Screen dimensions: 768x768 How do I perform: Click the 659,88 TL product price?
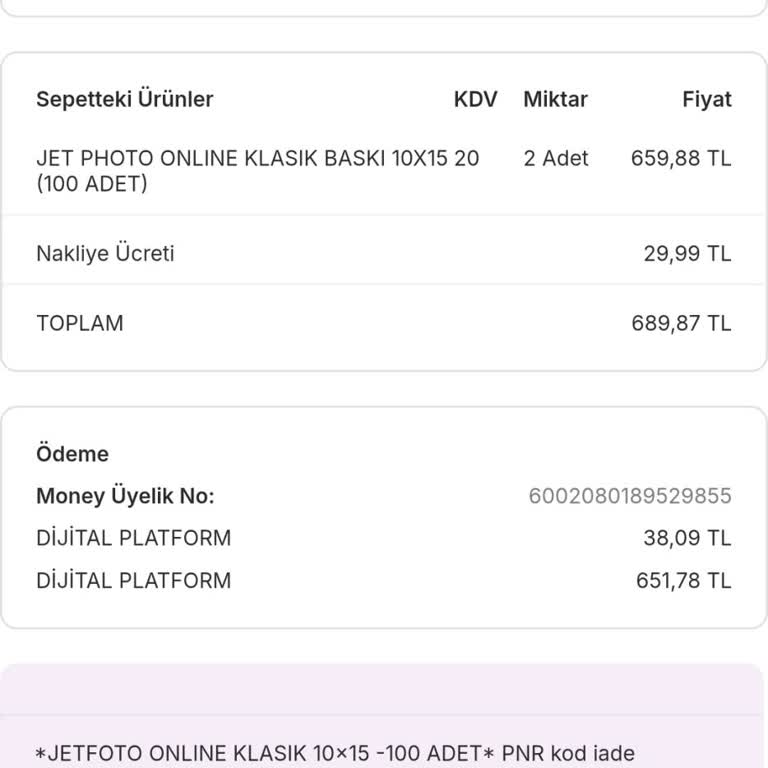click(x=680, y=158)
